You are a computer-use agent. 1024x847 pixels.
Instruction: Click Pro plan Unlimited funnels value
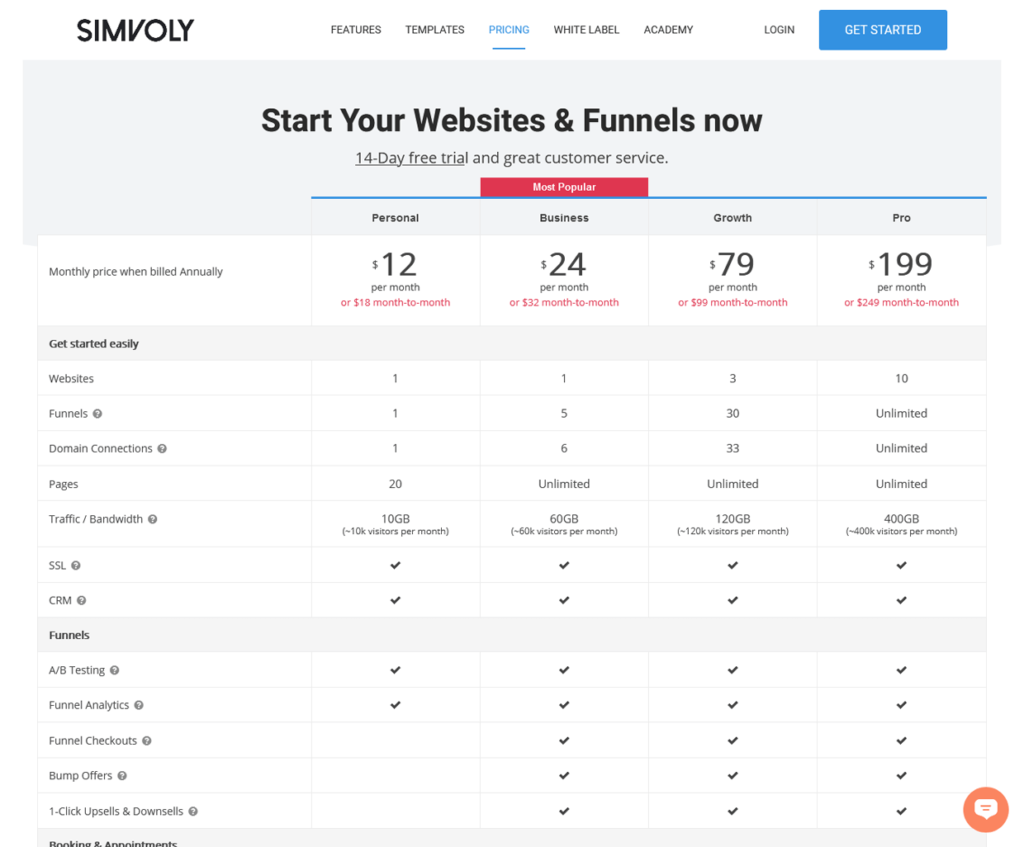pos(901,413)
